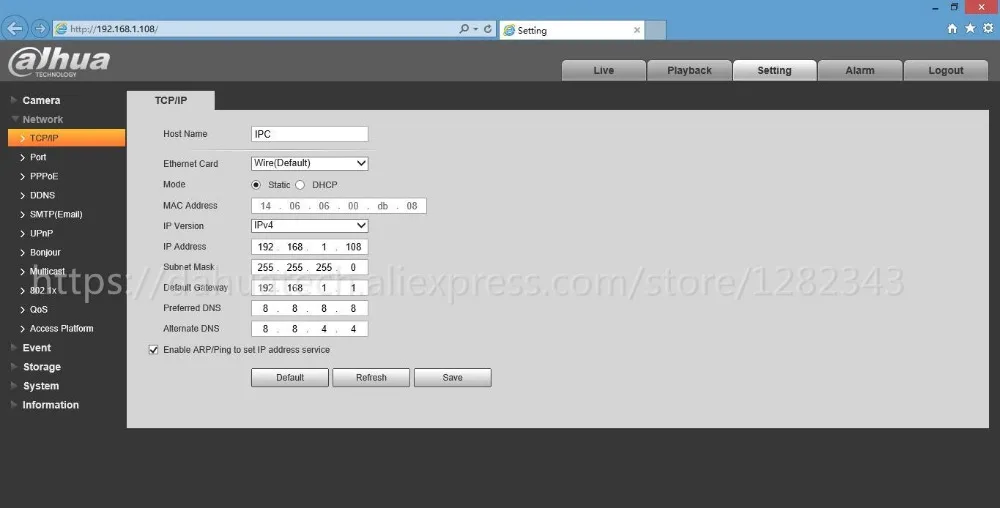Screen dimensions: 1000x508
Task: Open the Port settings page
Action: (38, 157)
